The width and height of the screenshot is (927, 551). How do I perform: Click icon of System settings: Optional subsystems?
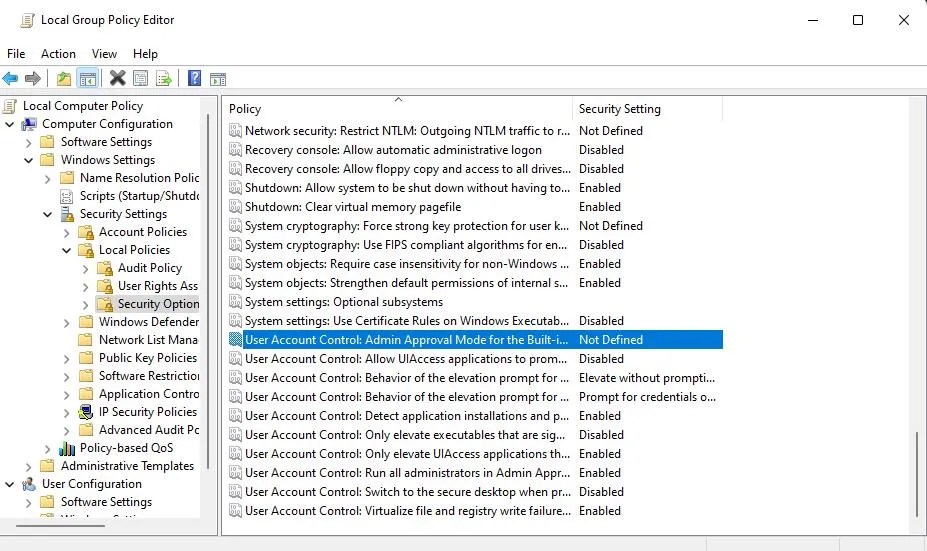[235, 302]
